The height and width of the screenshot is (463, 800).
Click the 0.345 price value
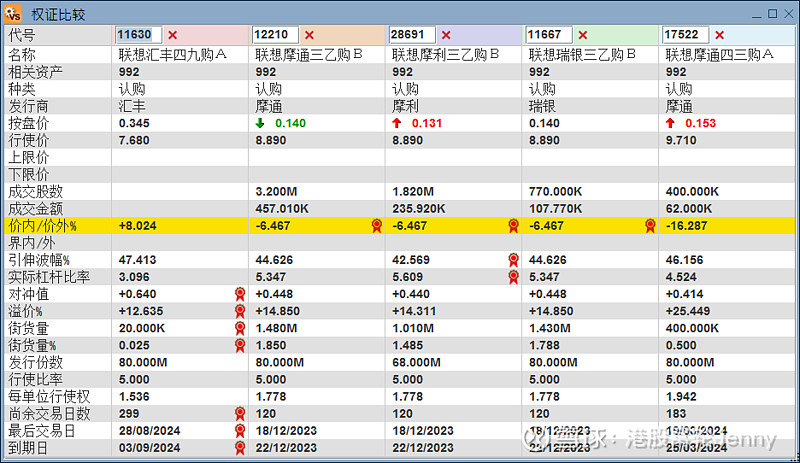click(x=134, y=123)
